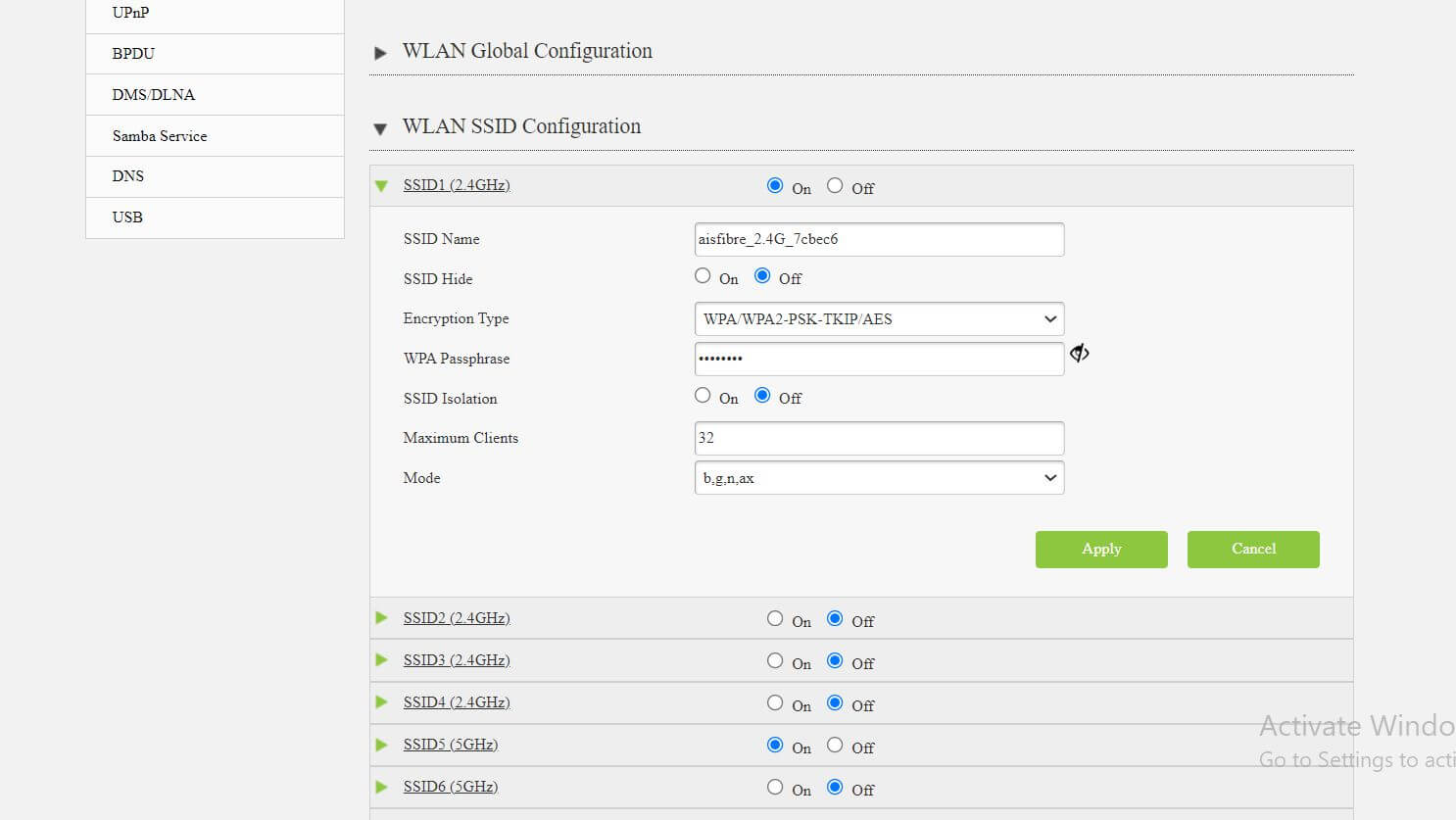Expand SSID3 (2.4GHz) green arrow
Screen dimensions: 1456x820
[382, 660]
